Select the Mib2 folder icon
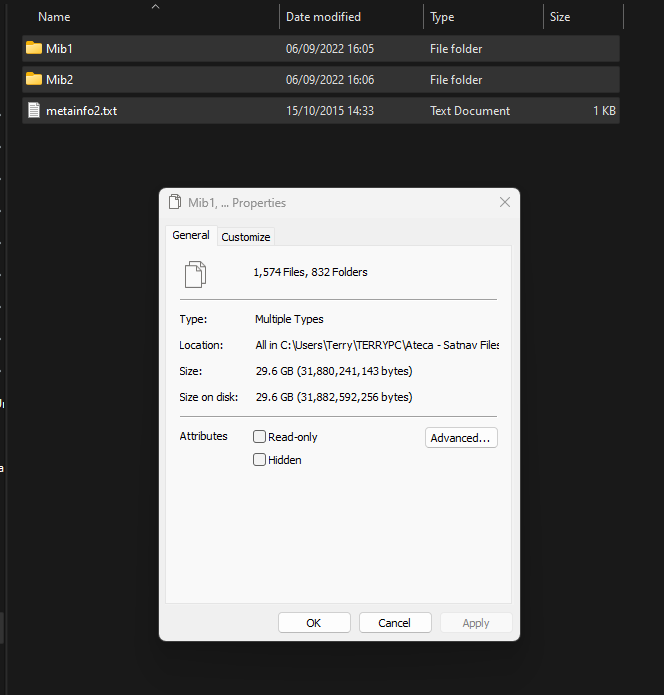664x695 pixels. pos(34,79)
